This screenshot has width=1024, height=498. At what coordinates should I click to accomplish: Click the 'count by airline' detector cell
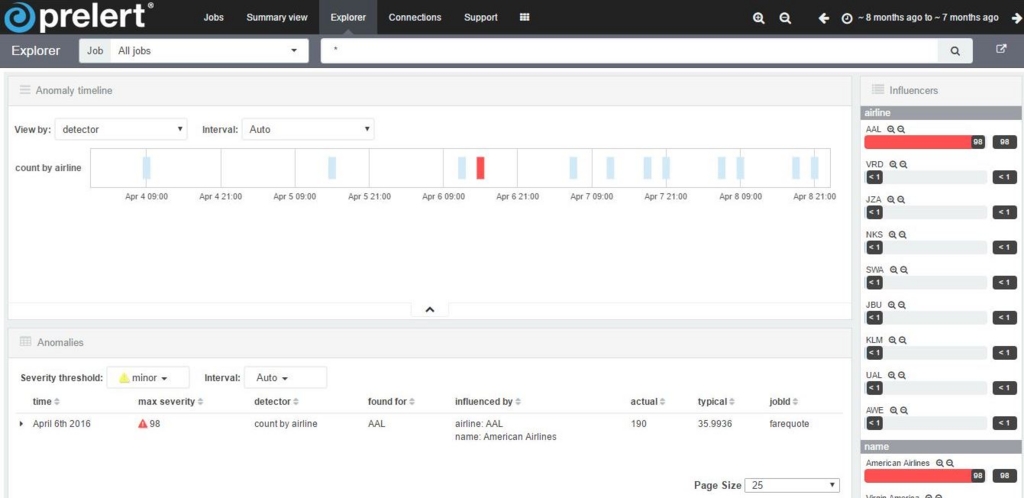pos(285,424)
